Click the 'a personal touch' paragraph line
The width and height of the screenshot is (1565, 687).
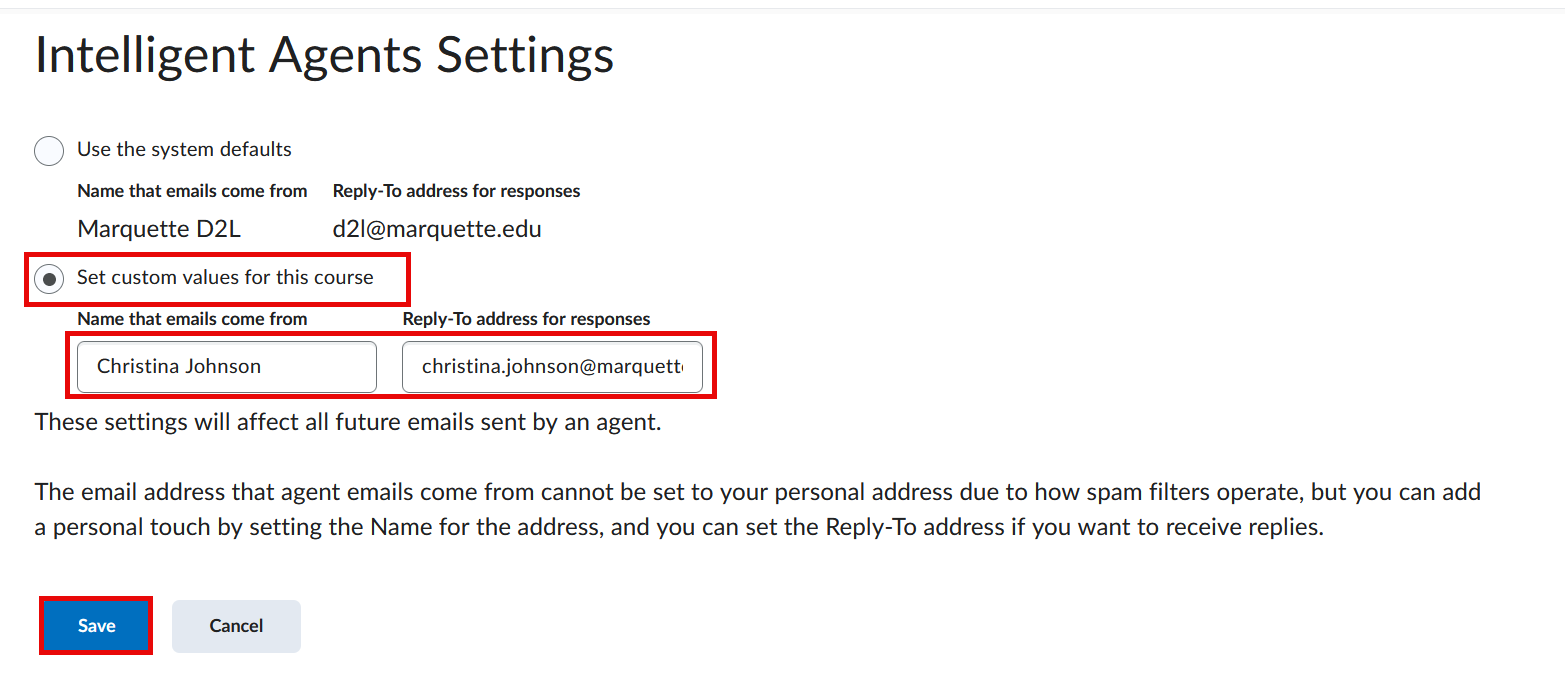pyautogui.click(x=678, y=527)
